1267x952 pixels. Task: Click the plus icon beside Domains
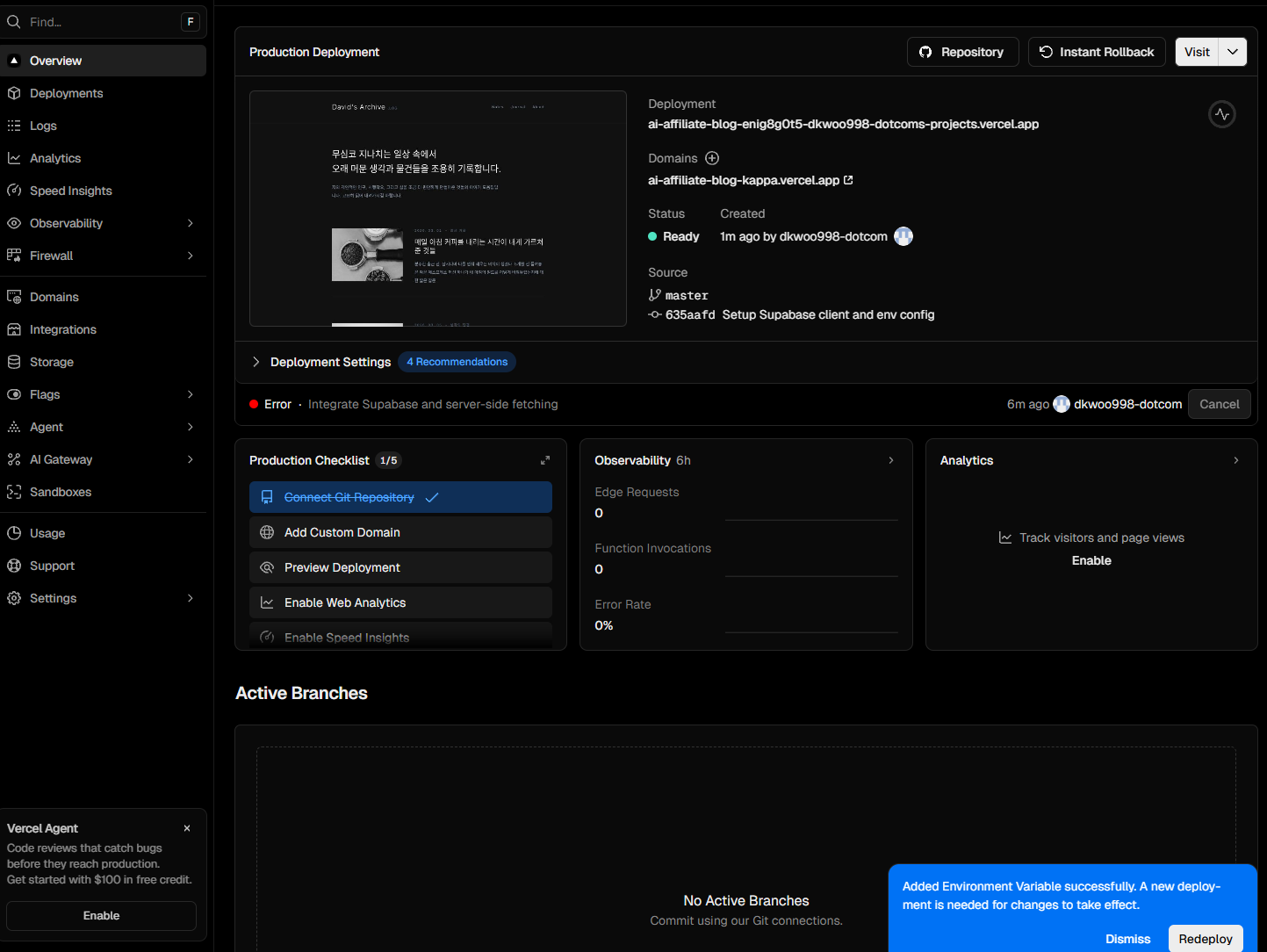point(712,158)
